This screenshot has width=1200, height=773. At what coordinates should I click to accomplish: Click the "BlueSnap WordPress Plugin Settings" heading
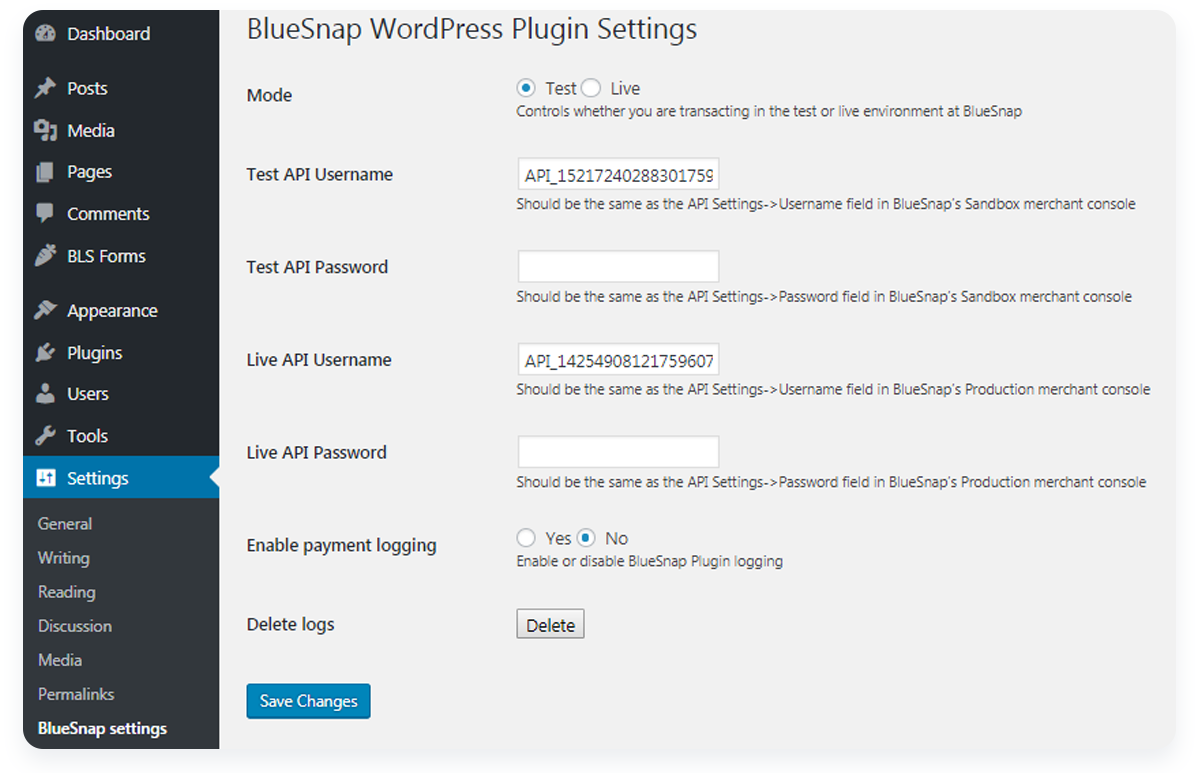472,29
